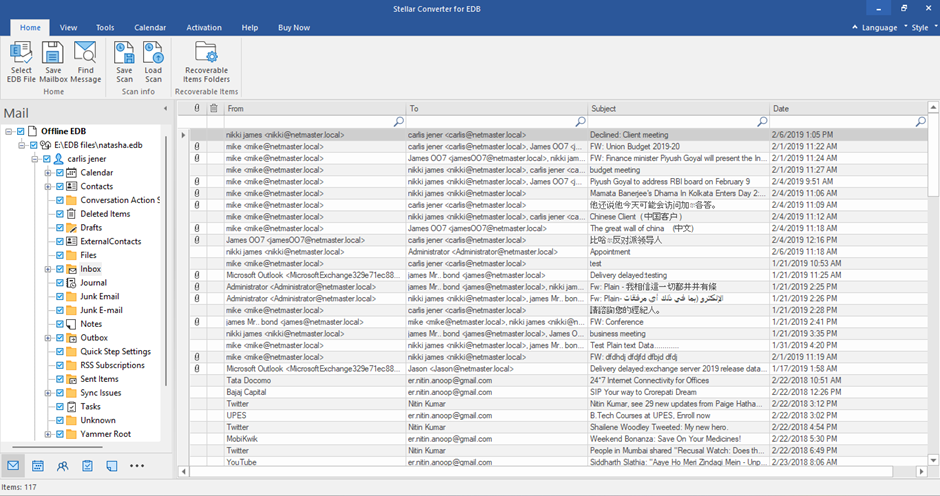Image resolution: width=940 pixels, height=496 pixels.
Task: Select email 'Declined: Client meeting'
Action: pyautogui.click(x=559, y=135)
